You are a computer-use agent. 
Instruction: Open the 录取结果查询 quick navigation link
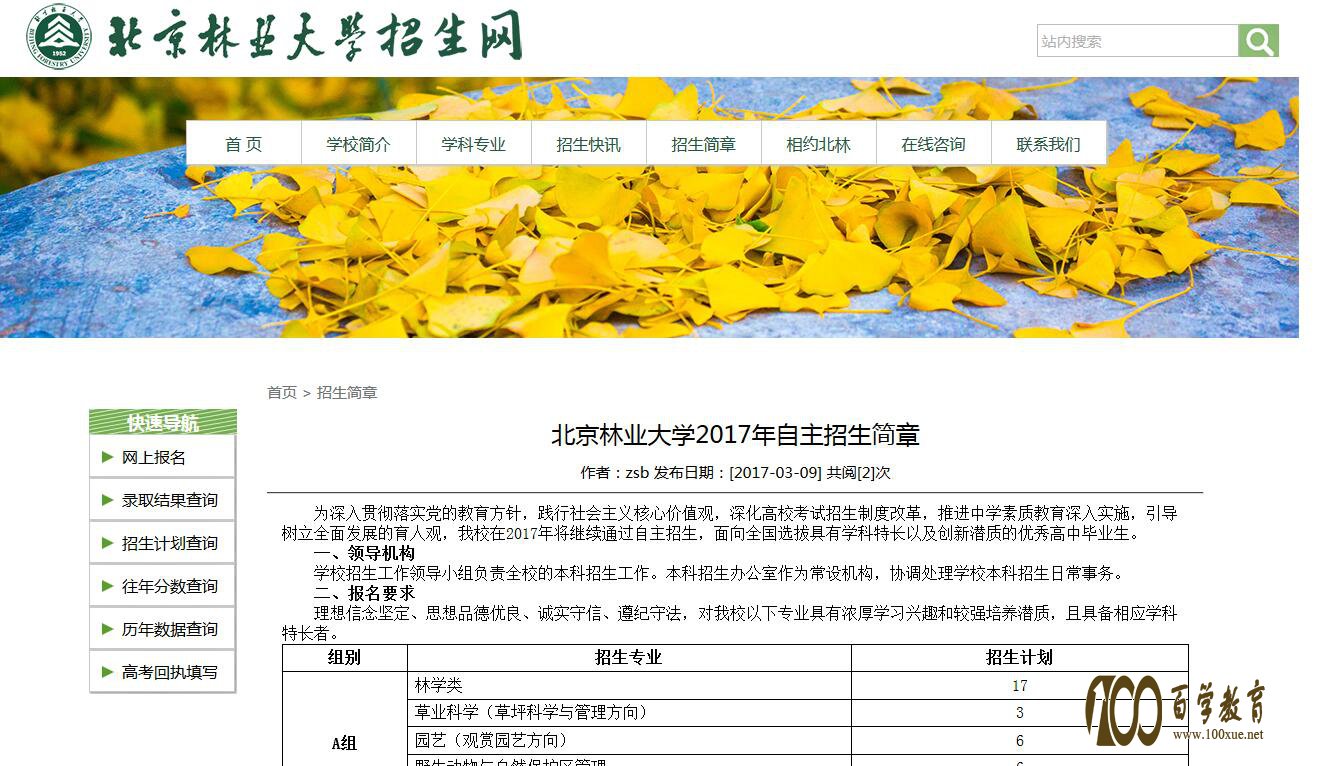pos(170,500)
